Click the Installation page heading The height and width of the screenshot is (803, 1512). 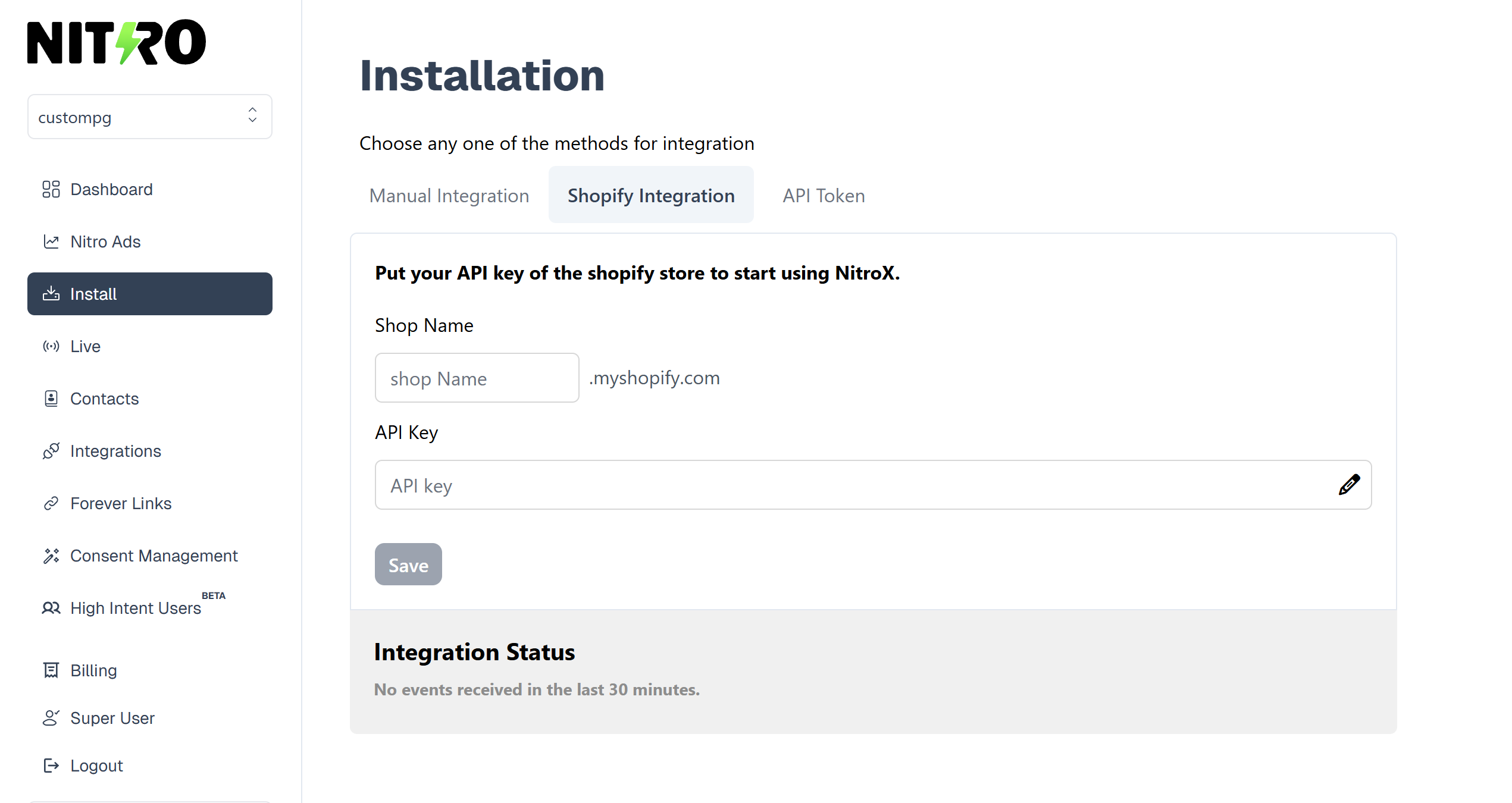click(482, 76)
